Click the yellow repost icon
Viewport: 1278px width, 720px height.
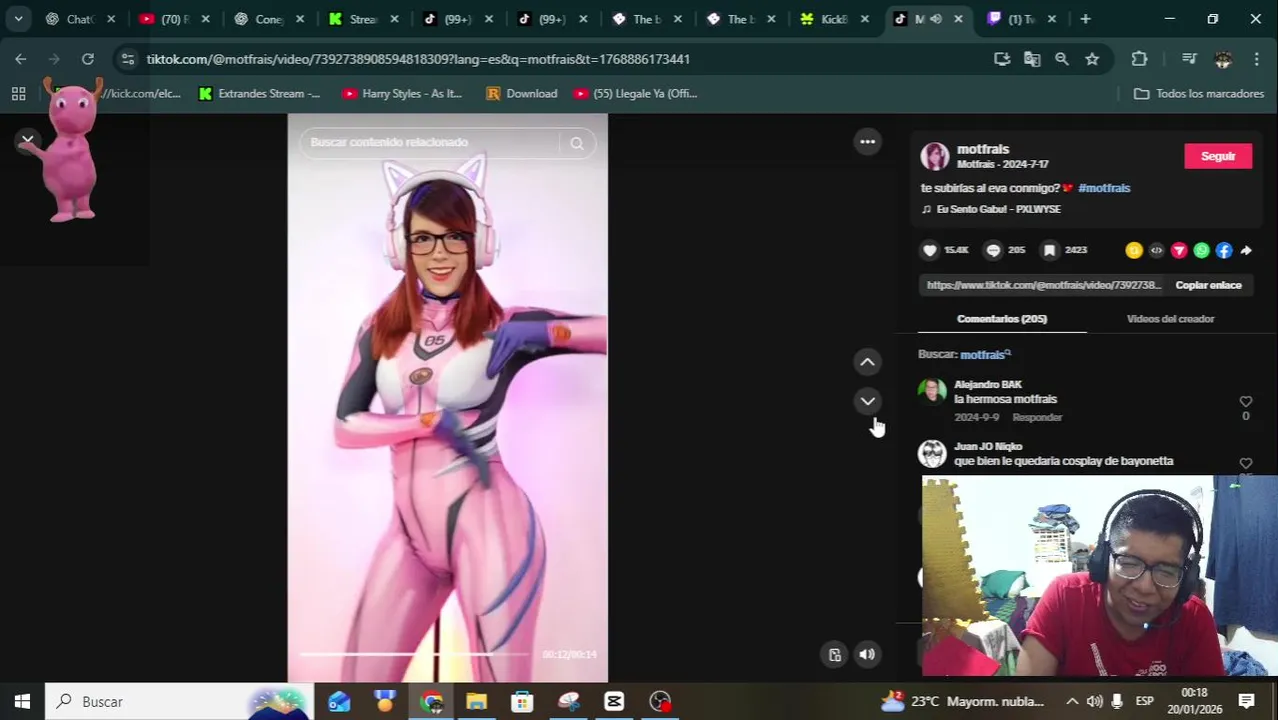coord(1134,251)
